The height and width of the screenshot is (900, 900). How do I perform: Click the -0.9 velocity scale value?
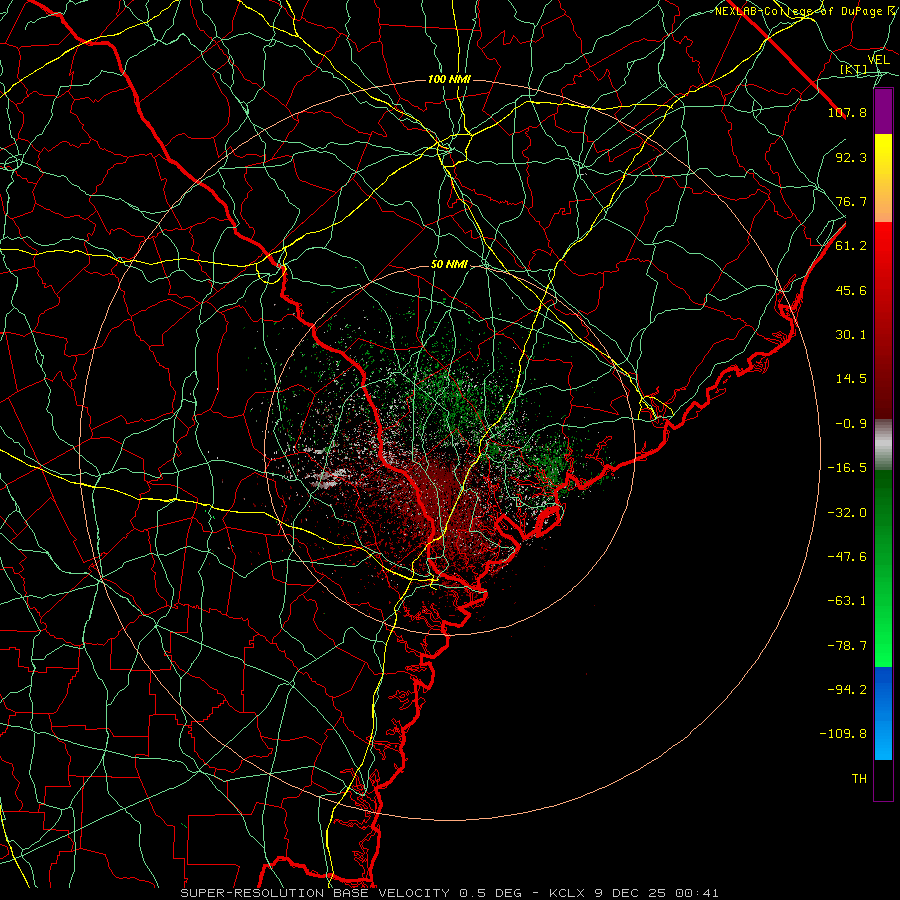pyautogui.click(x=851, y=424)
